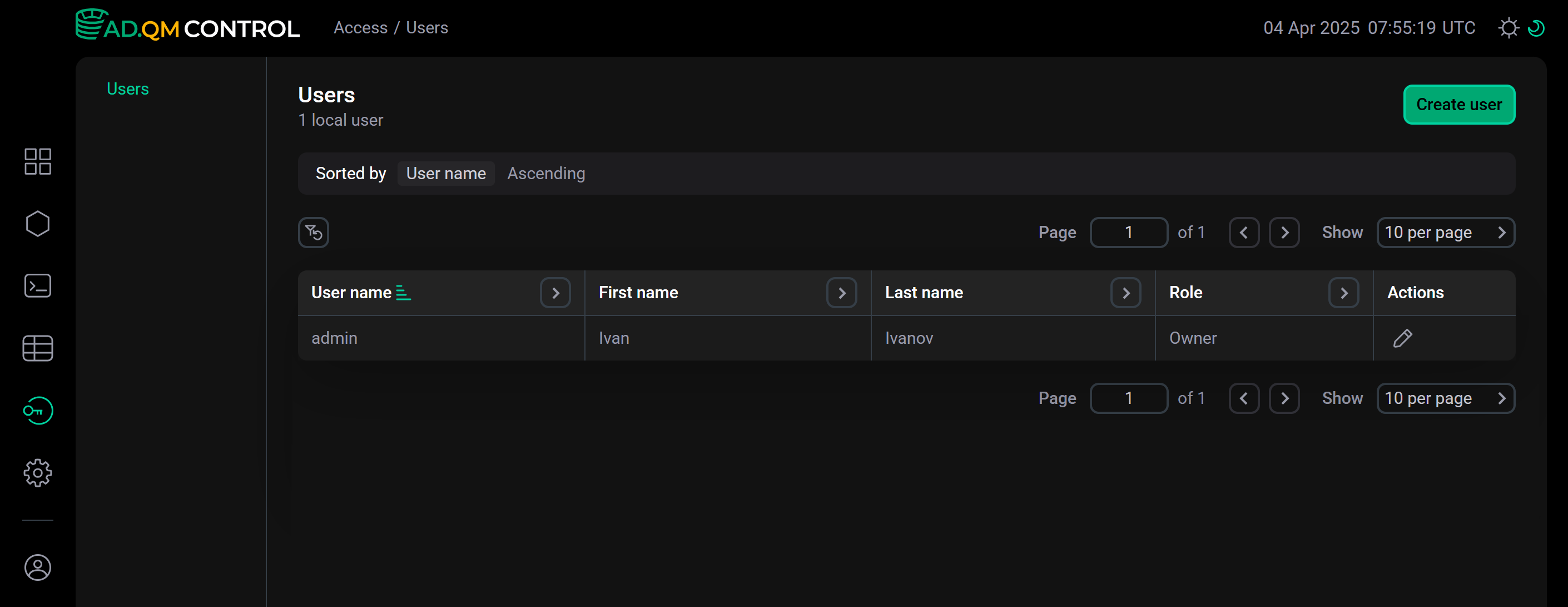Screen dimensions: 1568x607
Task: Open the 10 per page dropdown
Action: (x=1446, y=232)
